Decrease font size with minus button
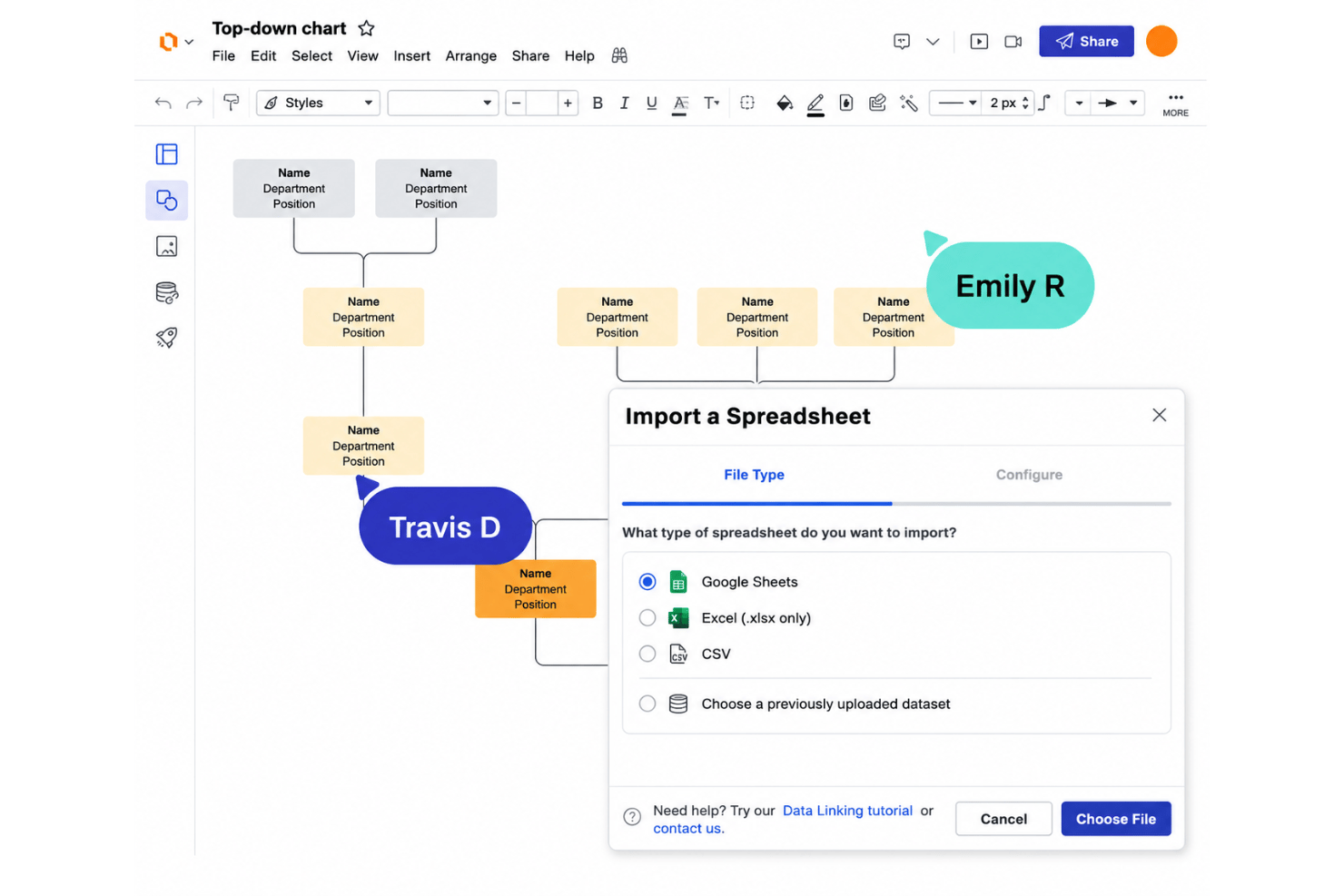 click(516, 103)
